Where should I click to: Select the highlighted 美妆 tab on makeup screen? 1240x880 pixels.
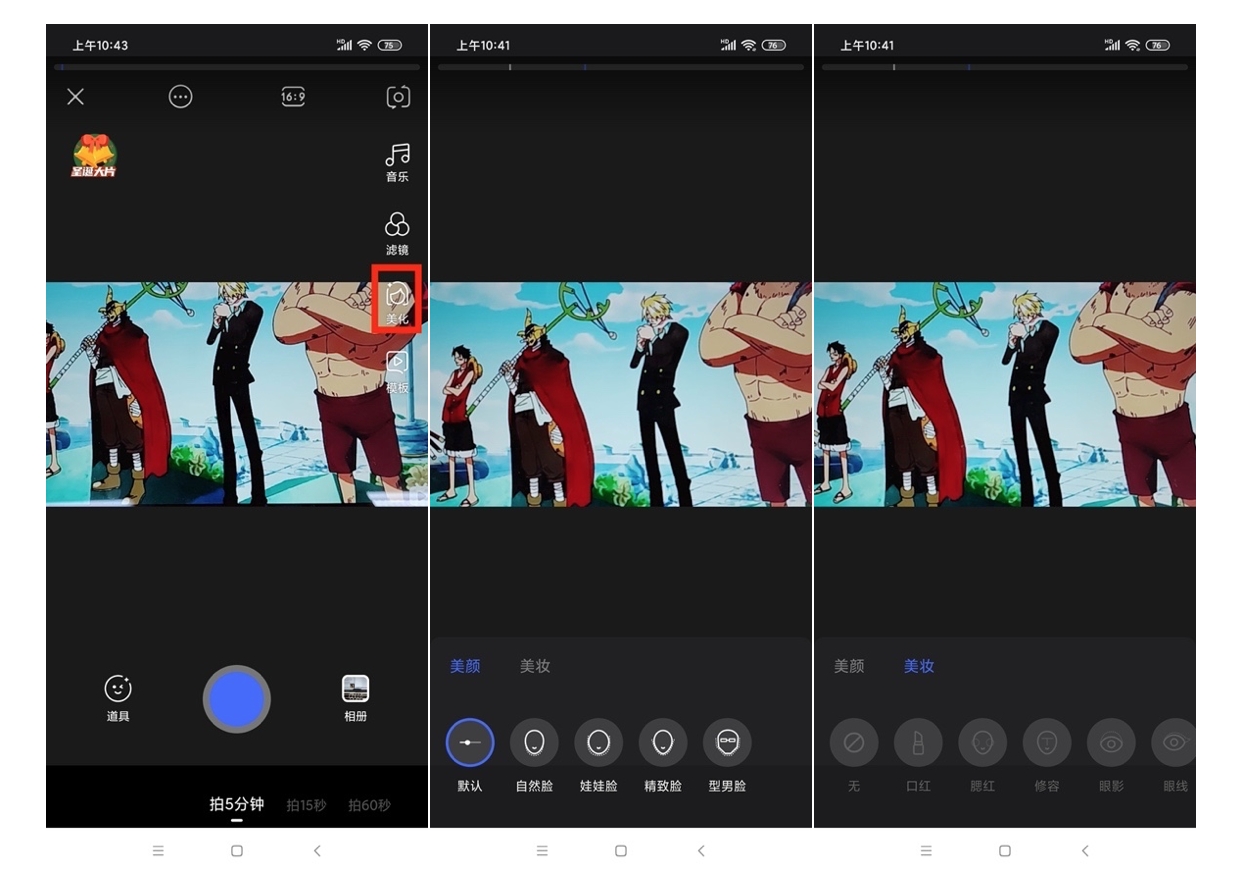click(919, 666)
